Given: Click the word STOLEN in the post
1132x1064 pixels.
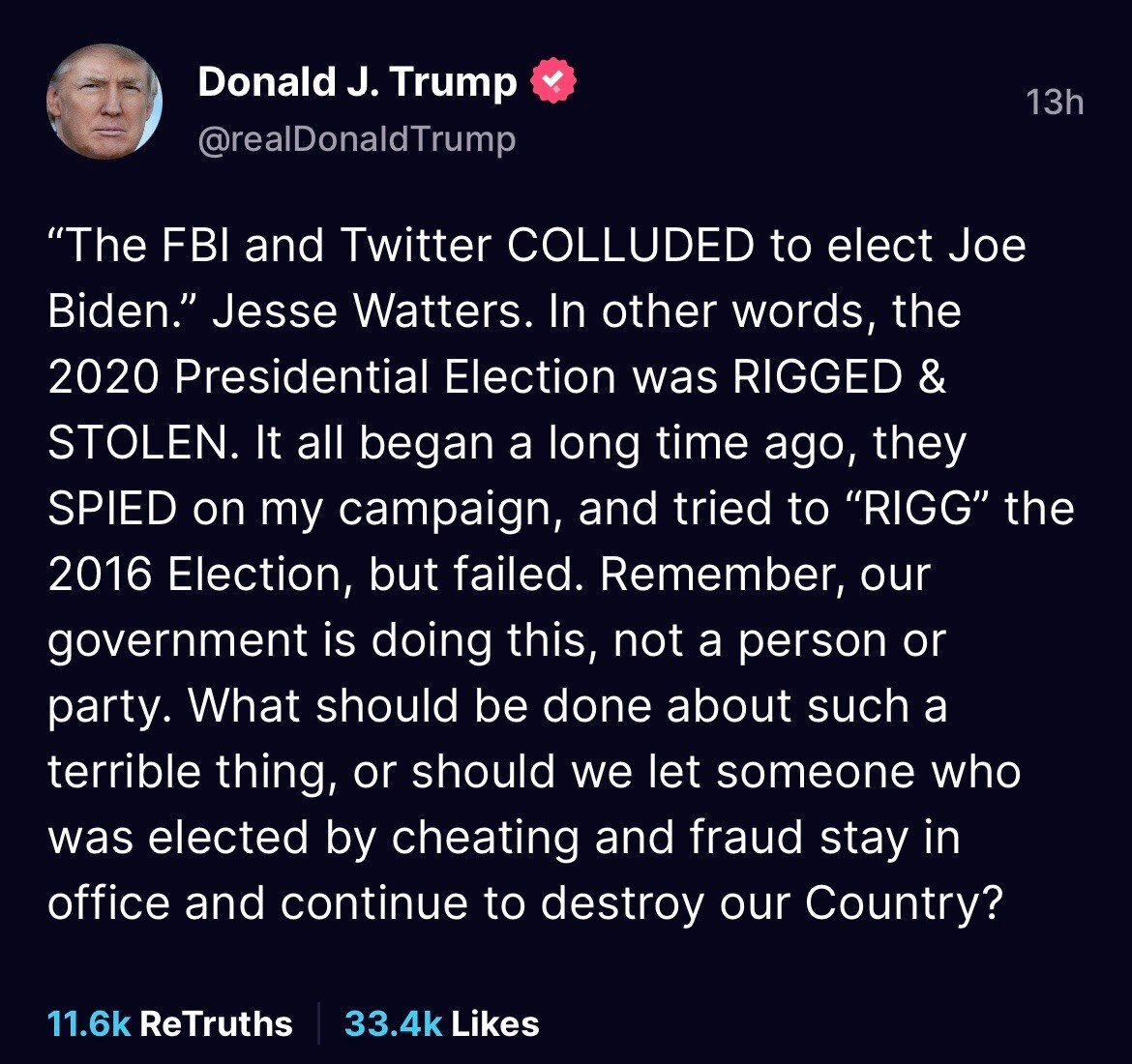Looking at the screenshot, I should tap(144, 443).
